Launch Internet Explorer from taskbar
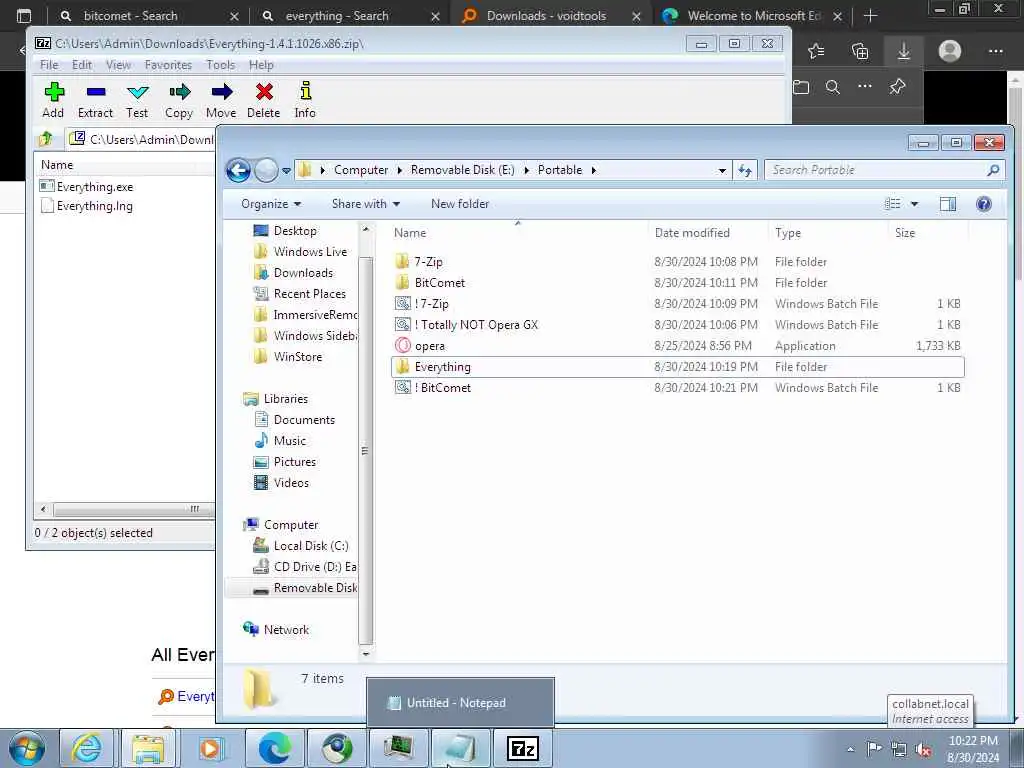This screenshot has width=1024, height=768. tap(86, 748)
